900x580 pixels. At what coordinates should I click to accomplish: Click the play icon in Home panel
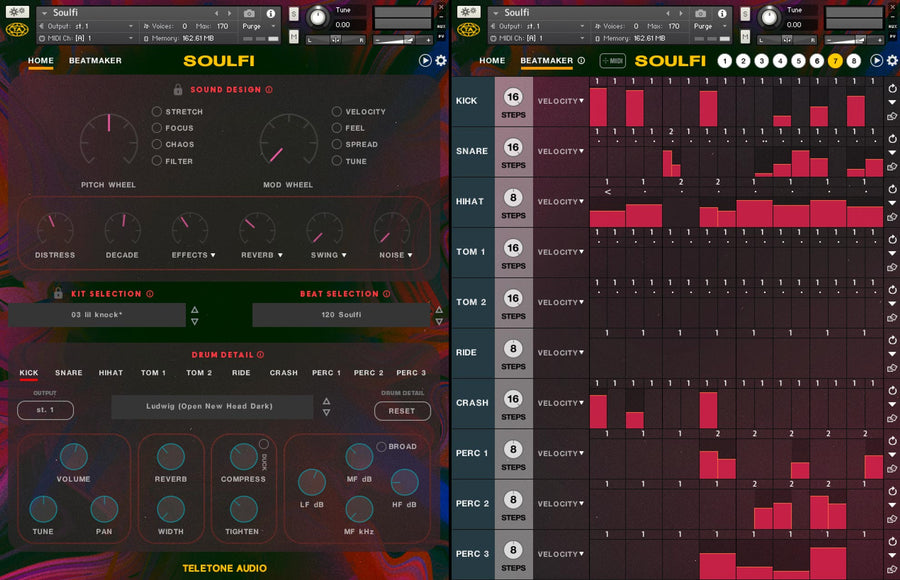click(425, 60)
